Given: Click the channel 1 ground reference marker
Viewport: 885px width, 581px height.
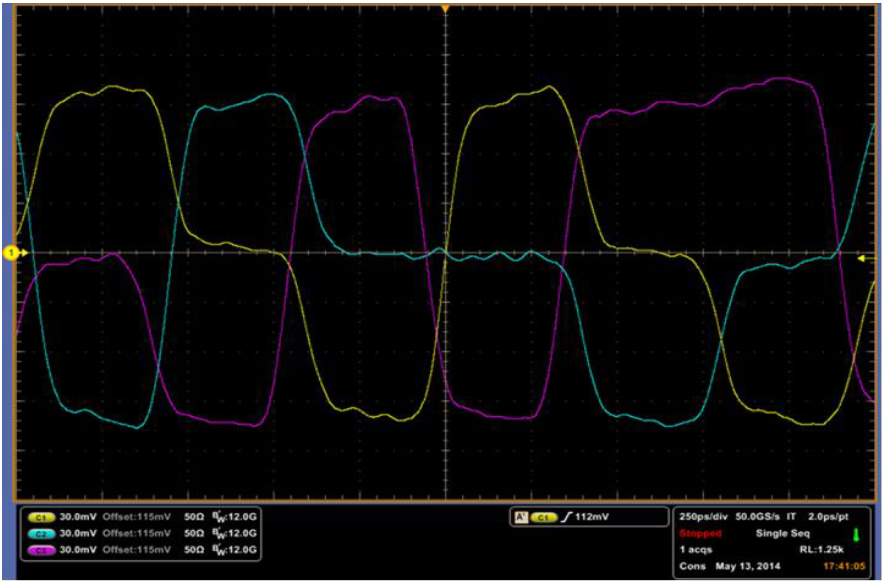Looking at the screenshot, I should (x=12, y=254).
